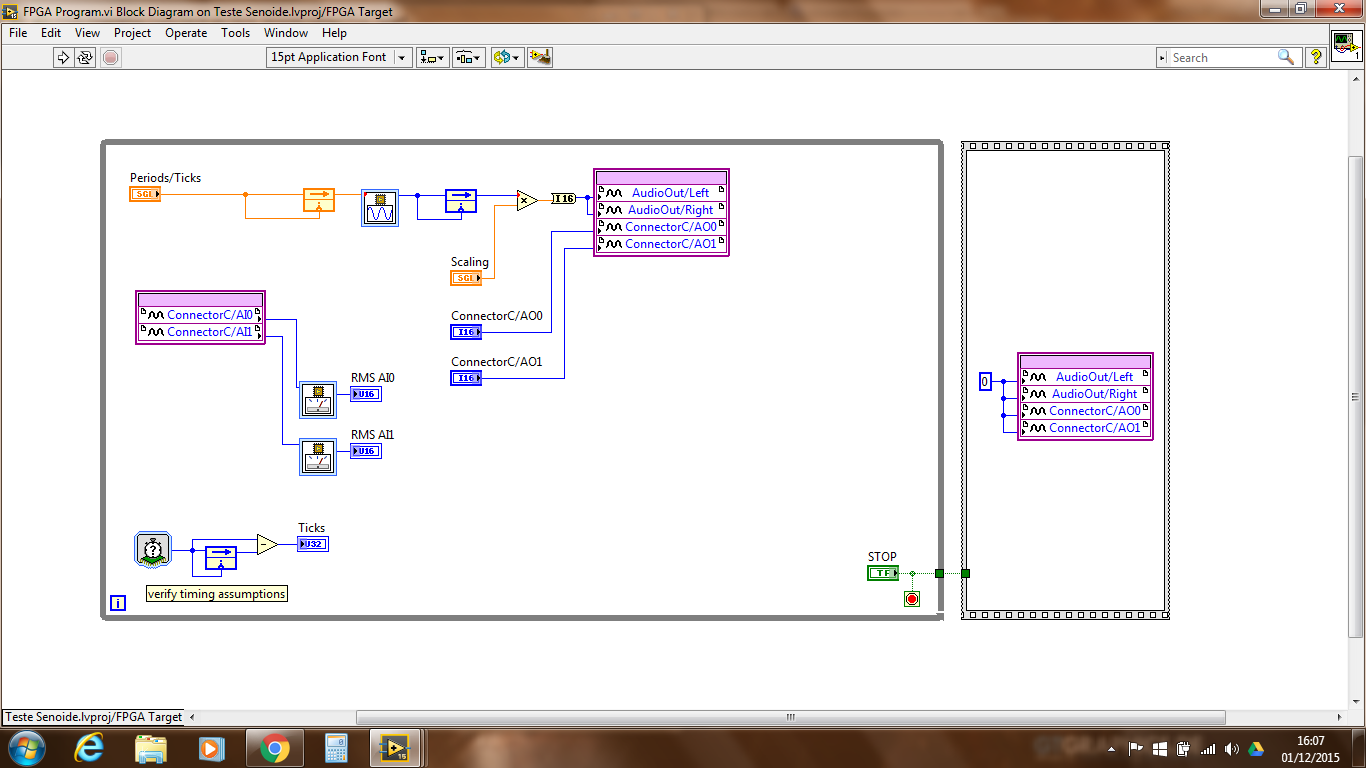The image size is (1366, 768).
Task: Open the Align Objects dropdown
Action: 433,57
